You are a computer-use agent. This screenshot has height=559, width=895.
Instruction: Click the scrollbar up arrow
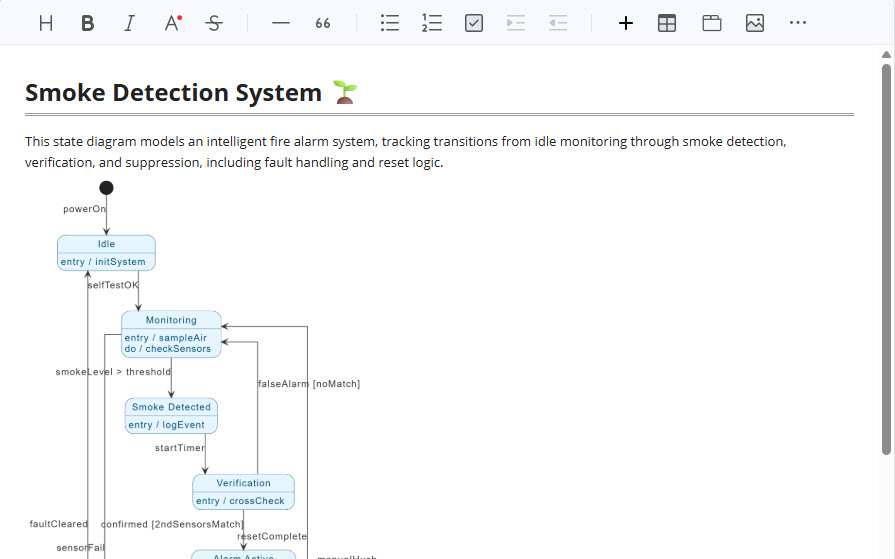click(886, 55)
